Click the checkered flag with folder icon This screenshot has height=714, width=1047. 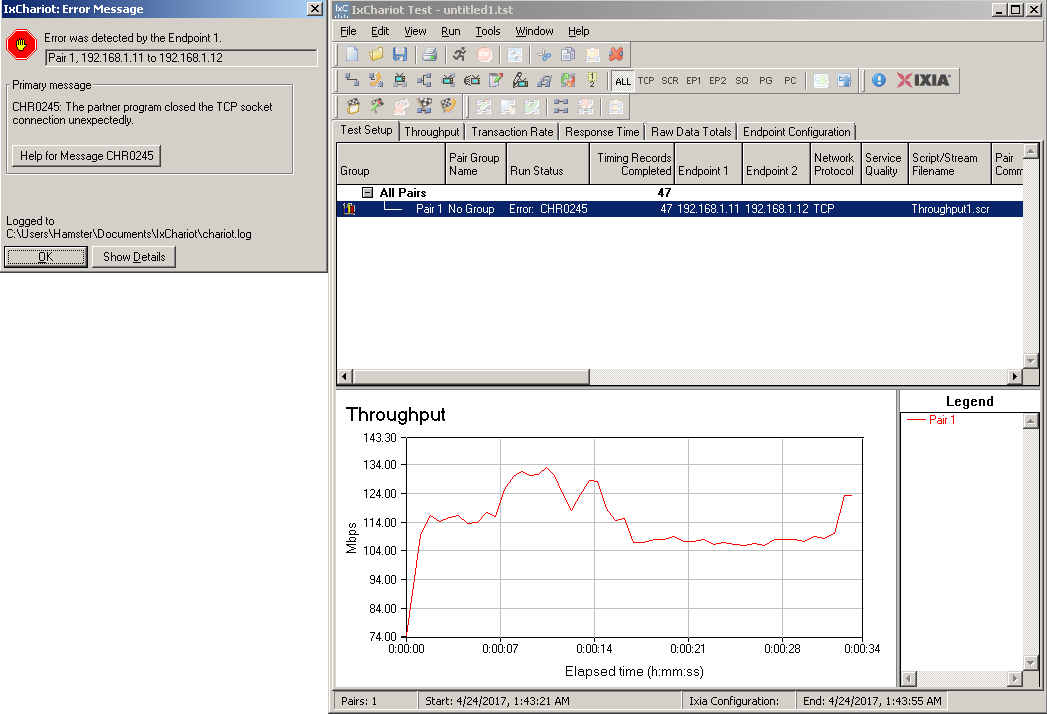353,106
